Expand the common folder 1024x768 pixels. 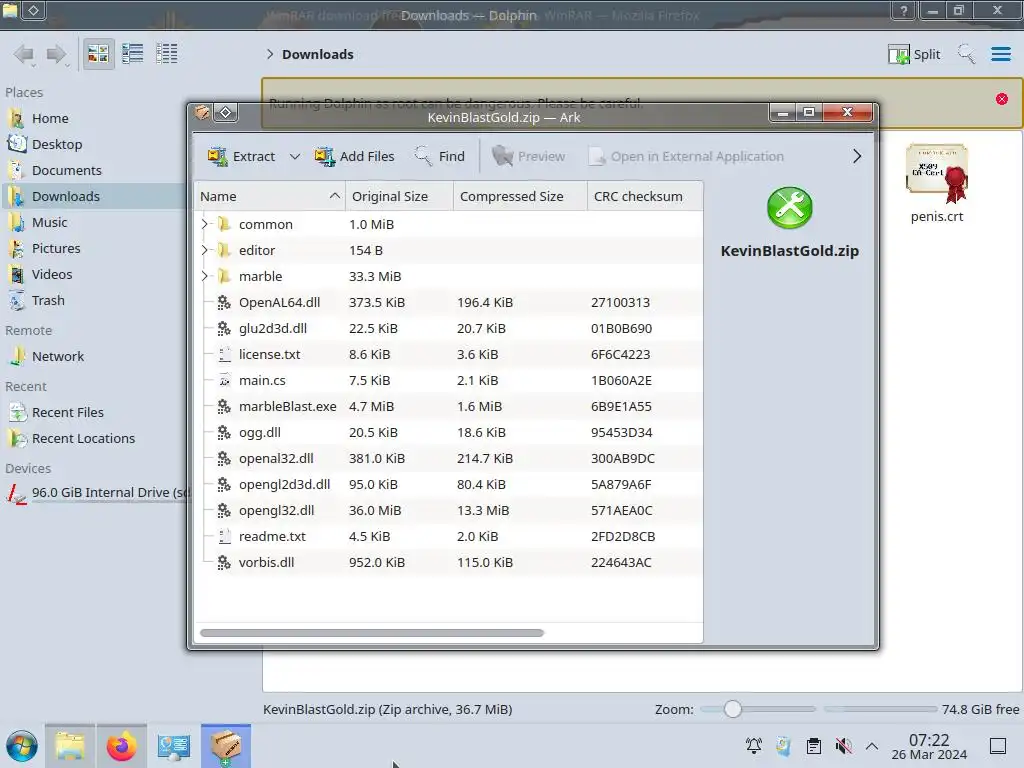click(204, 225)
